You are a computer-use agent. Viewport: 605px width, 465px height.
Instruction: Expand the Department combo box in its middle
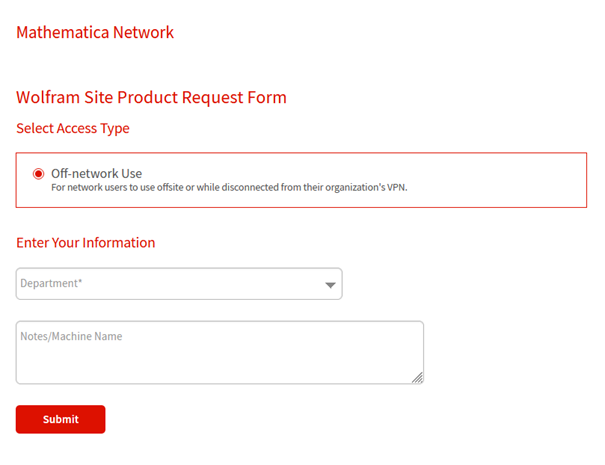pyautogui.click(x=180, y=284)
